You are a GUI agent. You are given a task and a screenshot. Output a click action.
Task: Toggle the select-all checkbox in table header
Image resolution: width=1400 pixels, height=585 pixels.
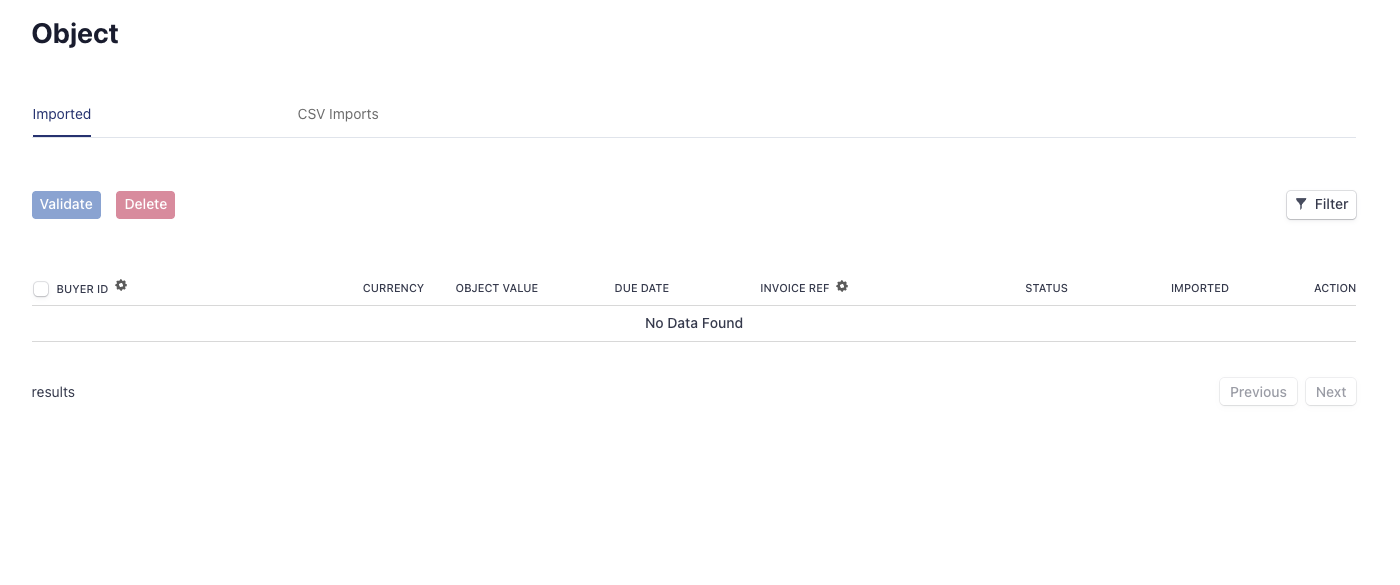pyautogui.click(x=41, y=289)
